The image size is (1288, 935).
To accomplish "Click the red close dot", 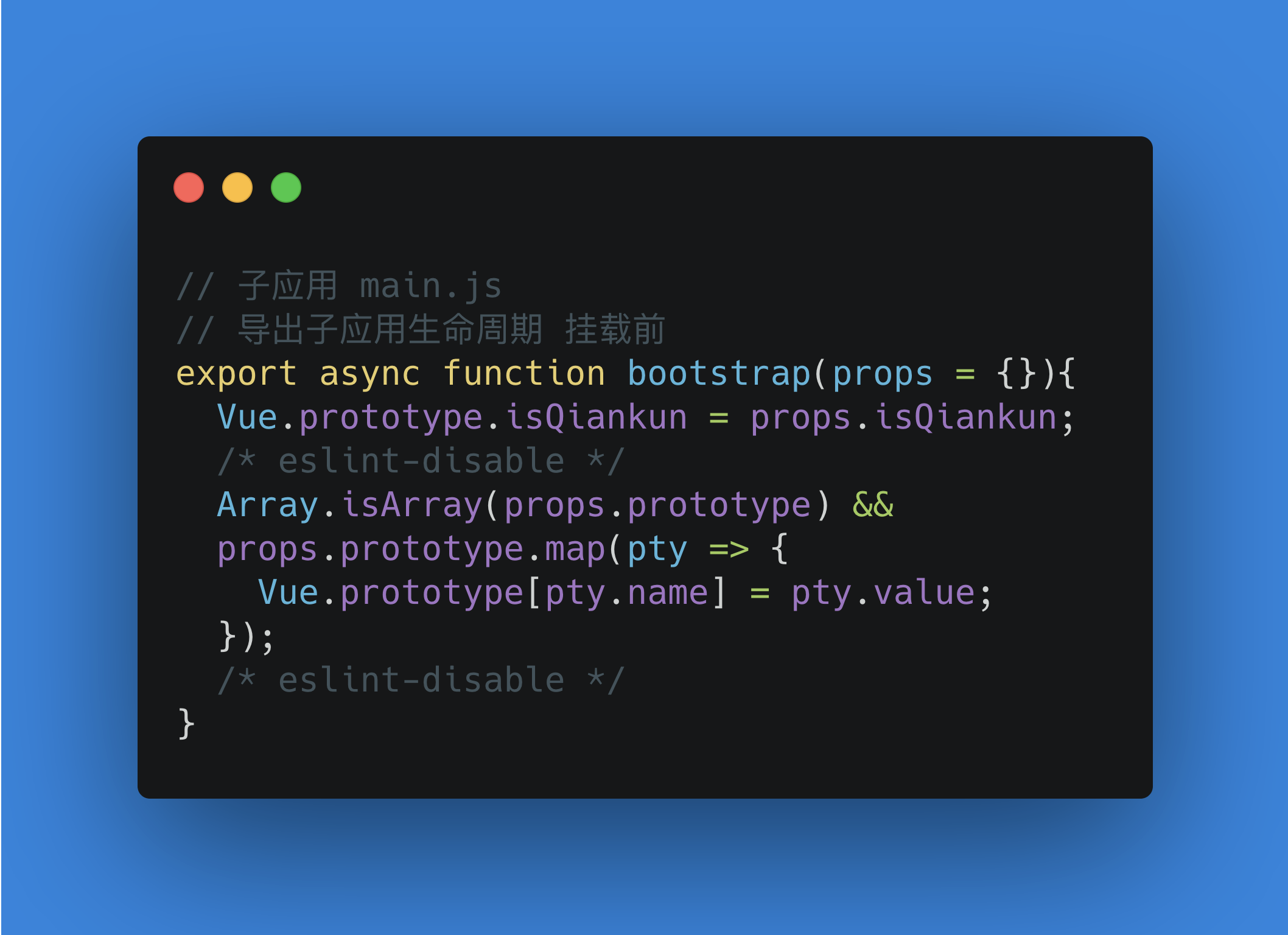I will [x=189, y=187].
